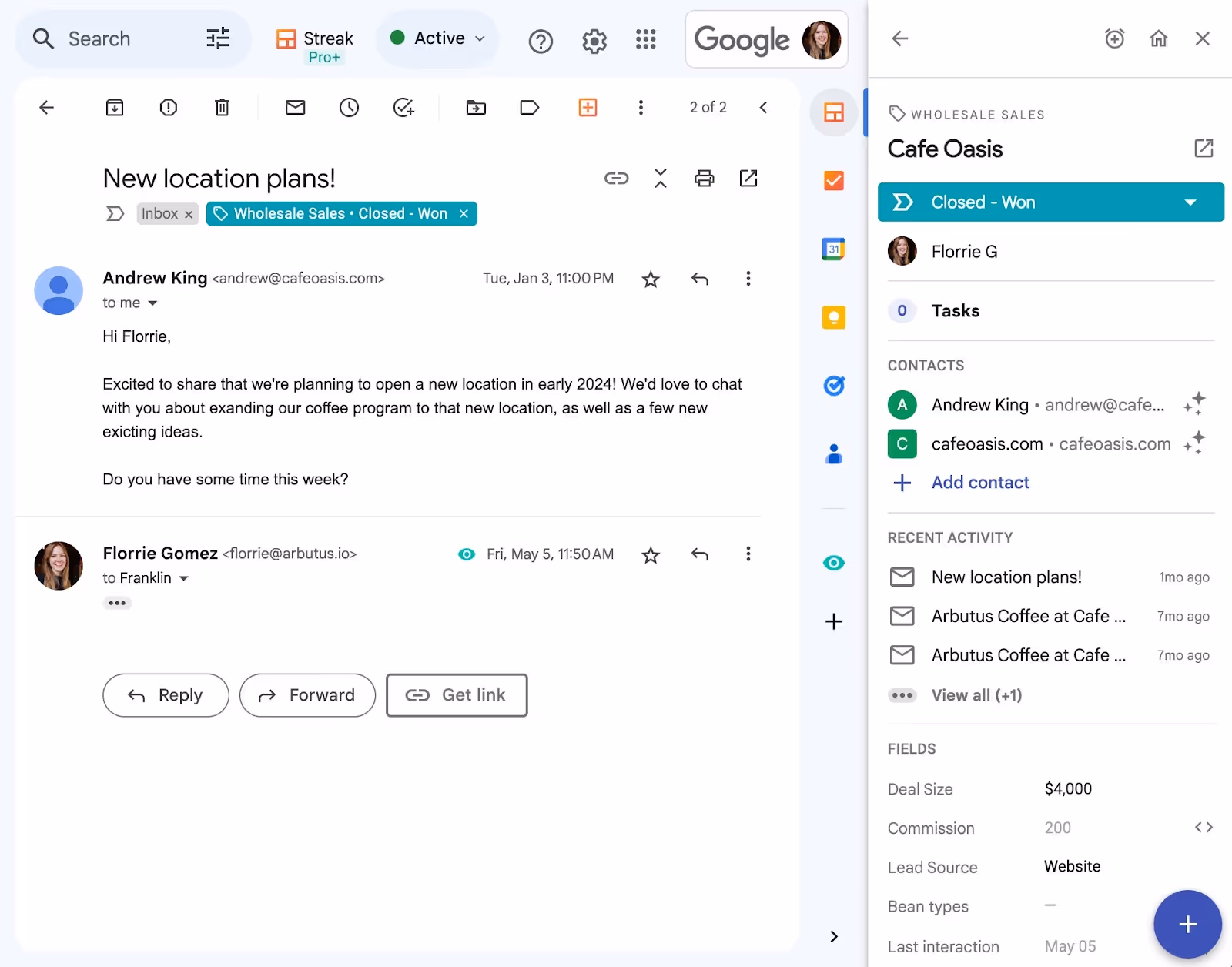Add the email to Tasks
Screen dimensions: 1232x967
click(403, 108)
